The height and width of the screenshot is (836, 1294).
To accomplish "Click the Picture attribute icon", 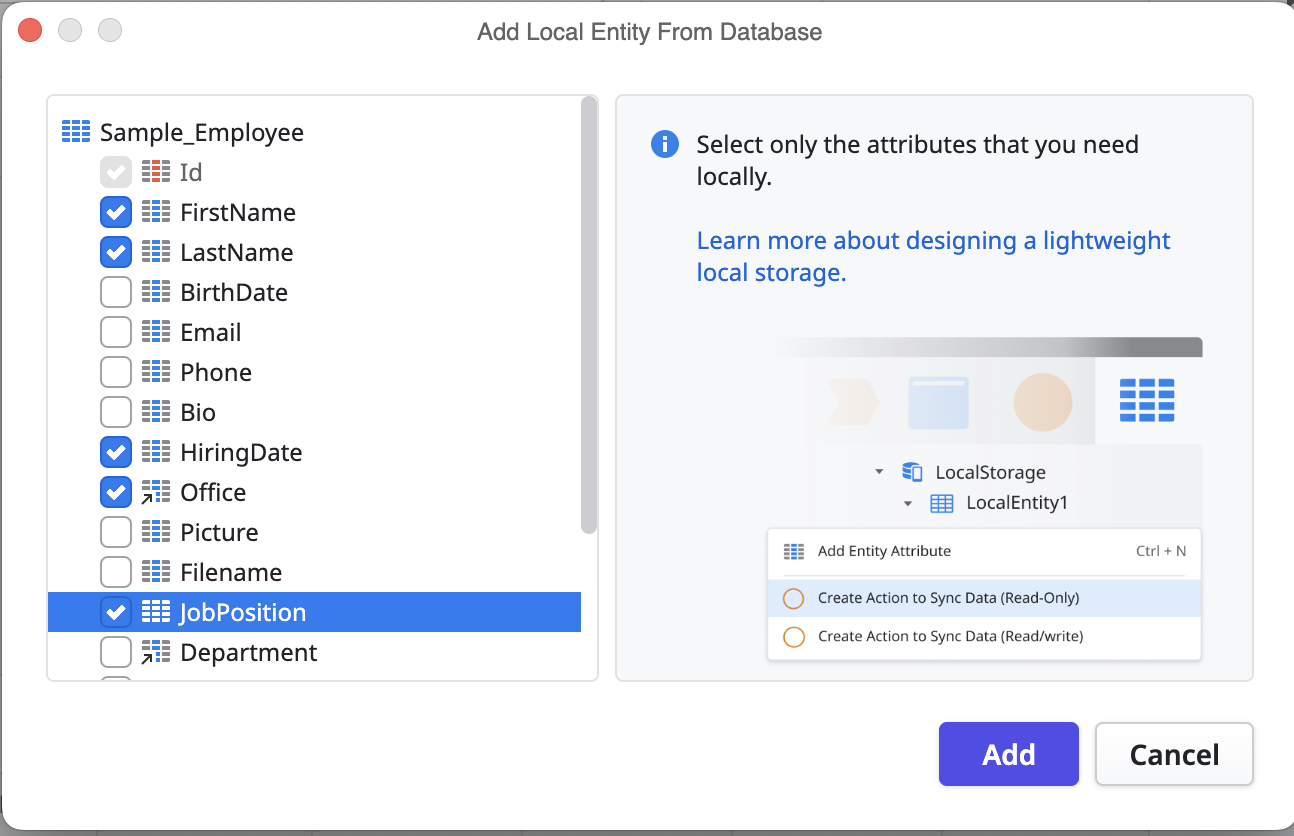I will click(155, 532).
